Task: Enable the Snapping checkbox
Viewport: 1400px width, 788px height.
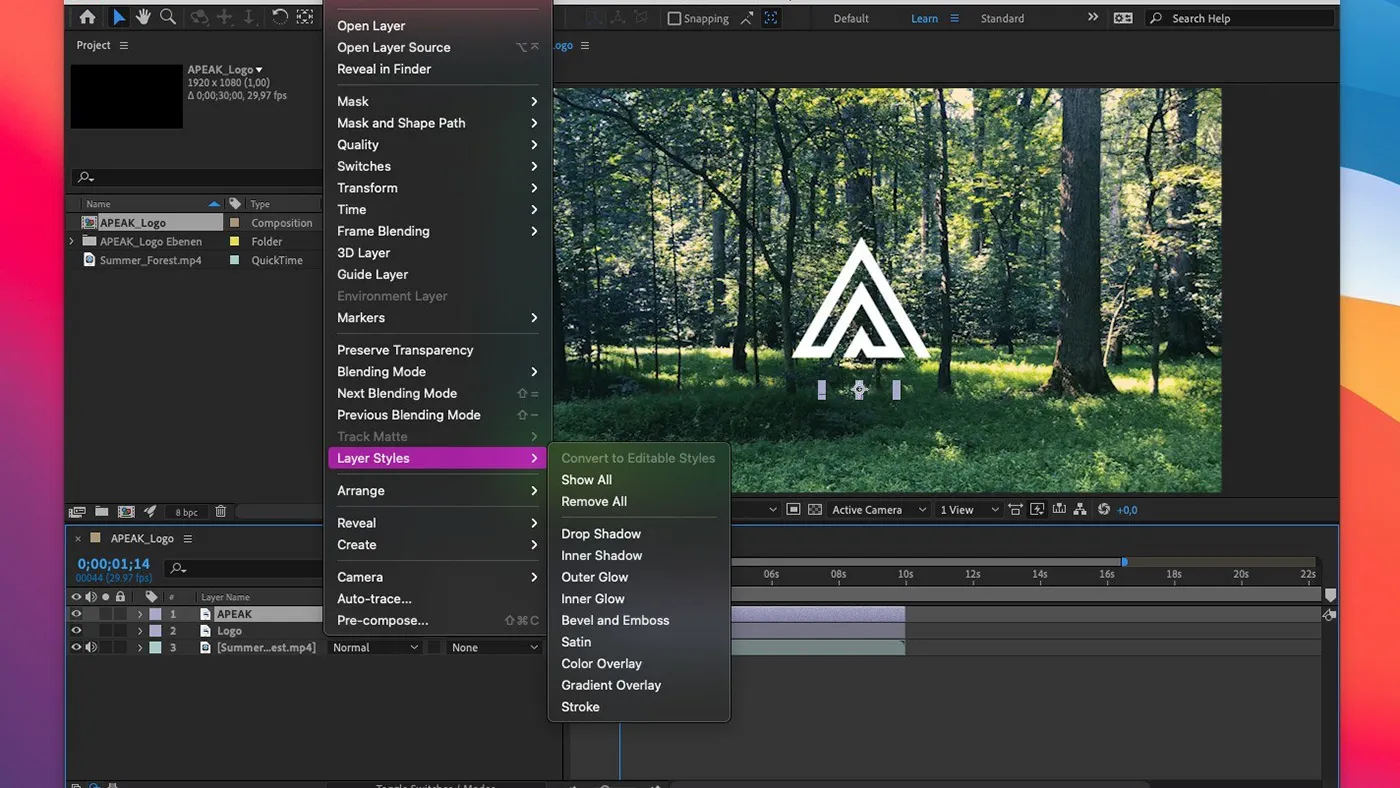Action: pyautogui.click(x=677, y=17)
